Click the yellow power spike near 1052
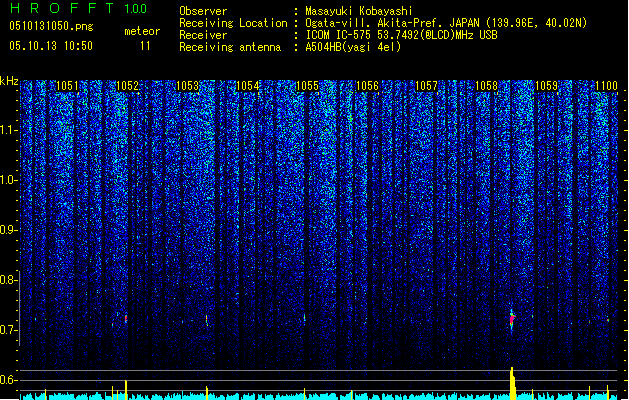 (126, 390)
